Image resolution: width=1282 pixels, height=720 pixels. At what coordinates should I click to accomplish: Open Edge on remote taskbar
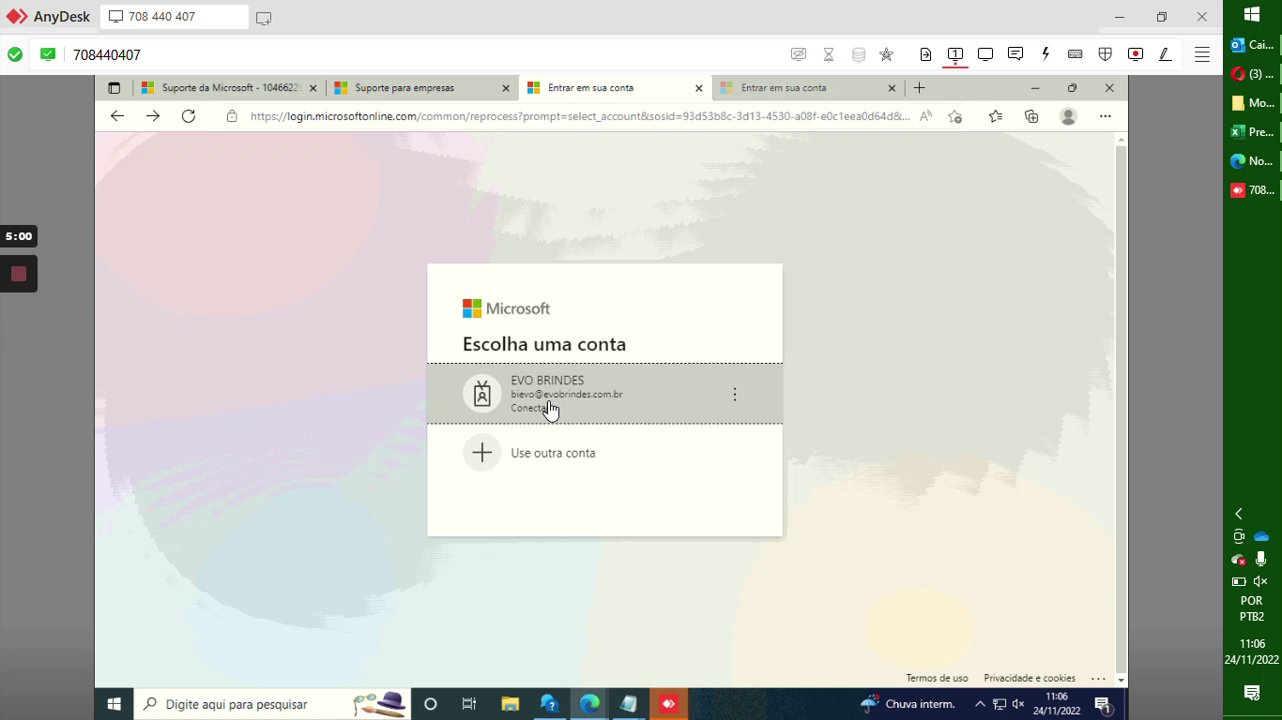coord(589,704)
